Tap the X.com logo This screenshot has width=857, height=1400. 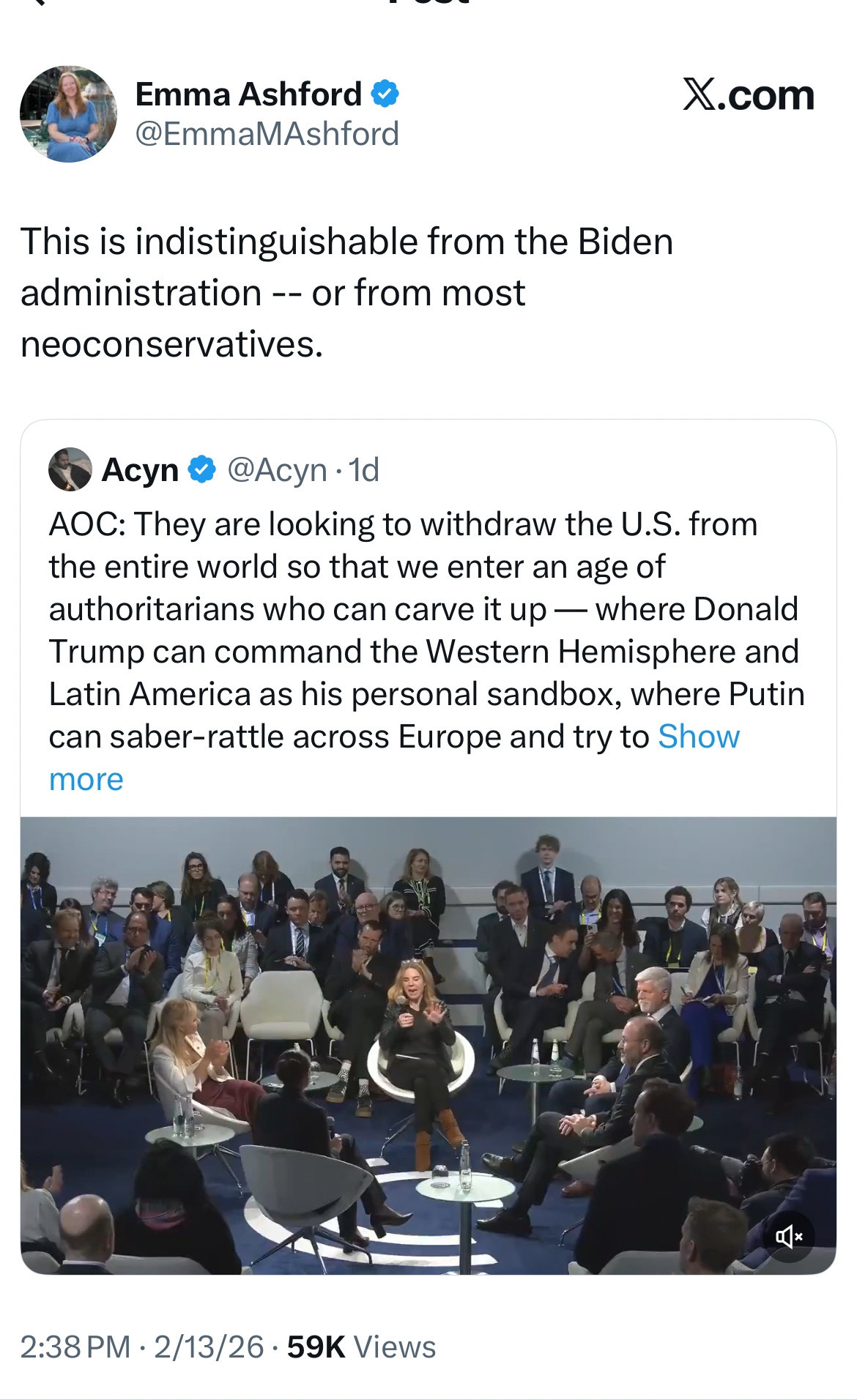748,96
